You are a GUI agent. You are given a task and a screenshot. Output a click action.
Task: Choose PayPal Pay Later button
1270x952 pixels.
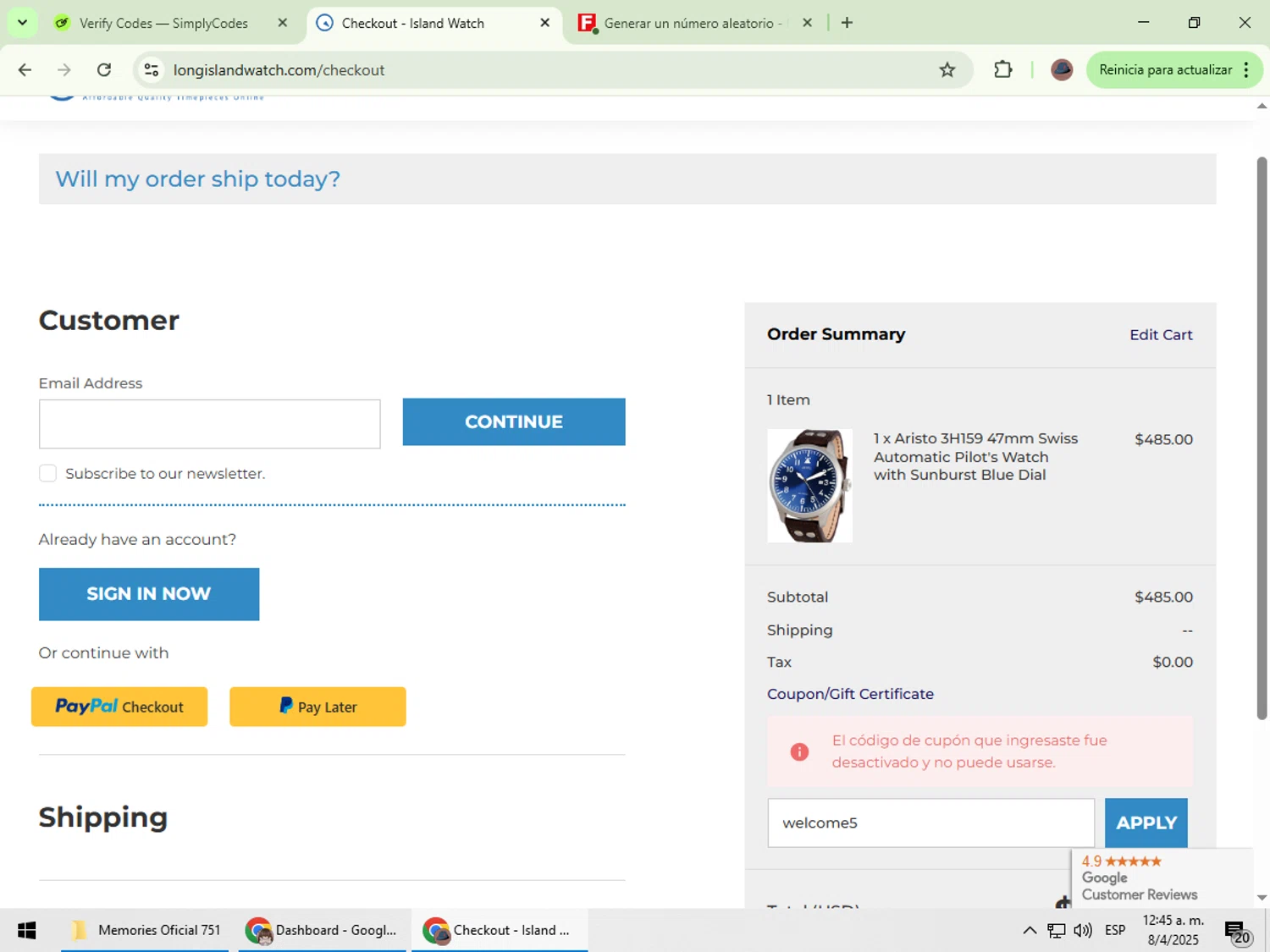pos(317,707)
